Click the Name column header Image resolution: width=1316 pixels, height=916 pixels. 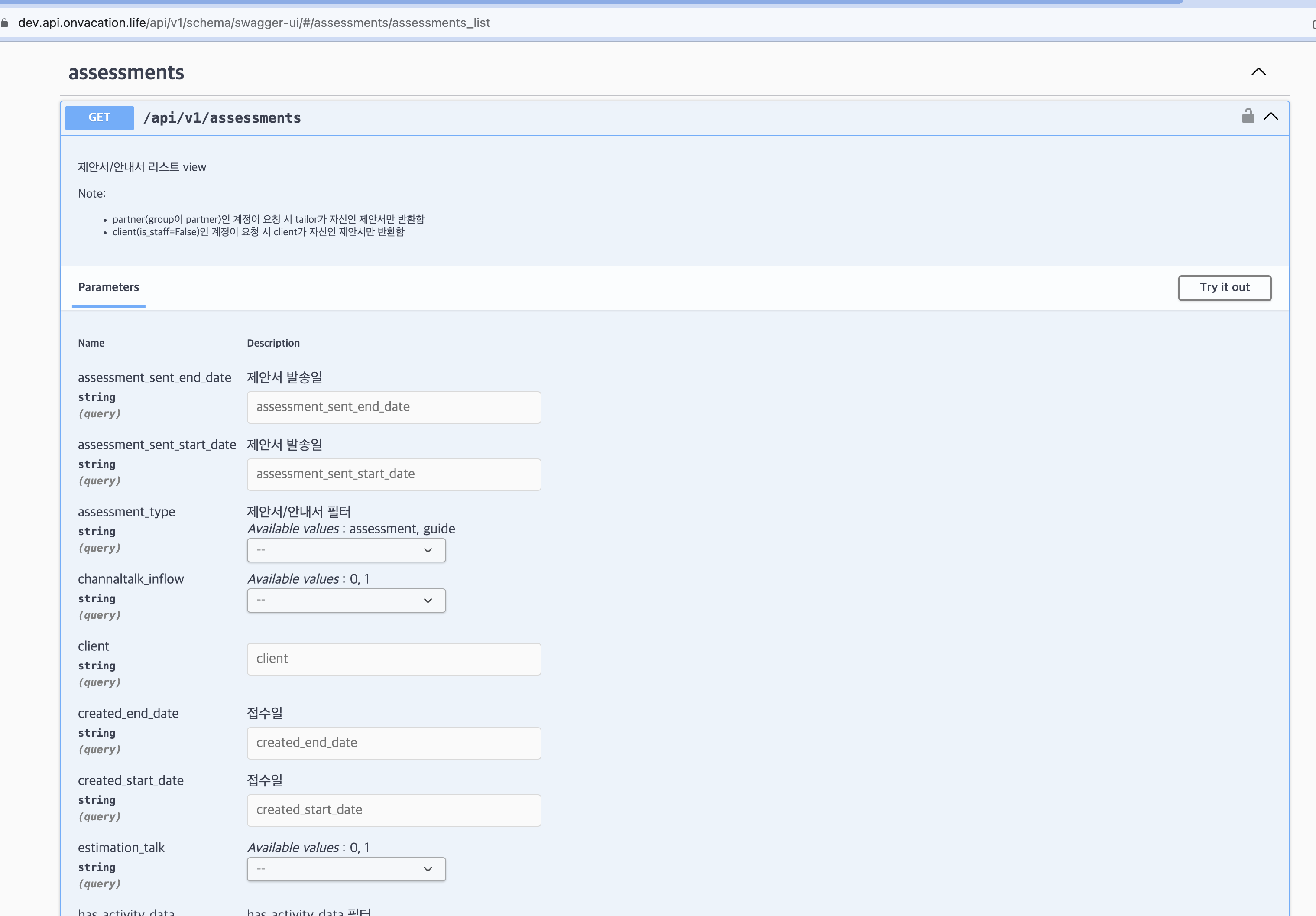91,343
